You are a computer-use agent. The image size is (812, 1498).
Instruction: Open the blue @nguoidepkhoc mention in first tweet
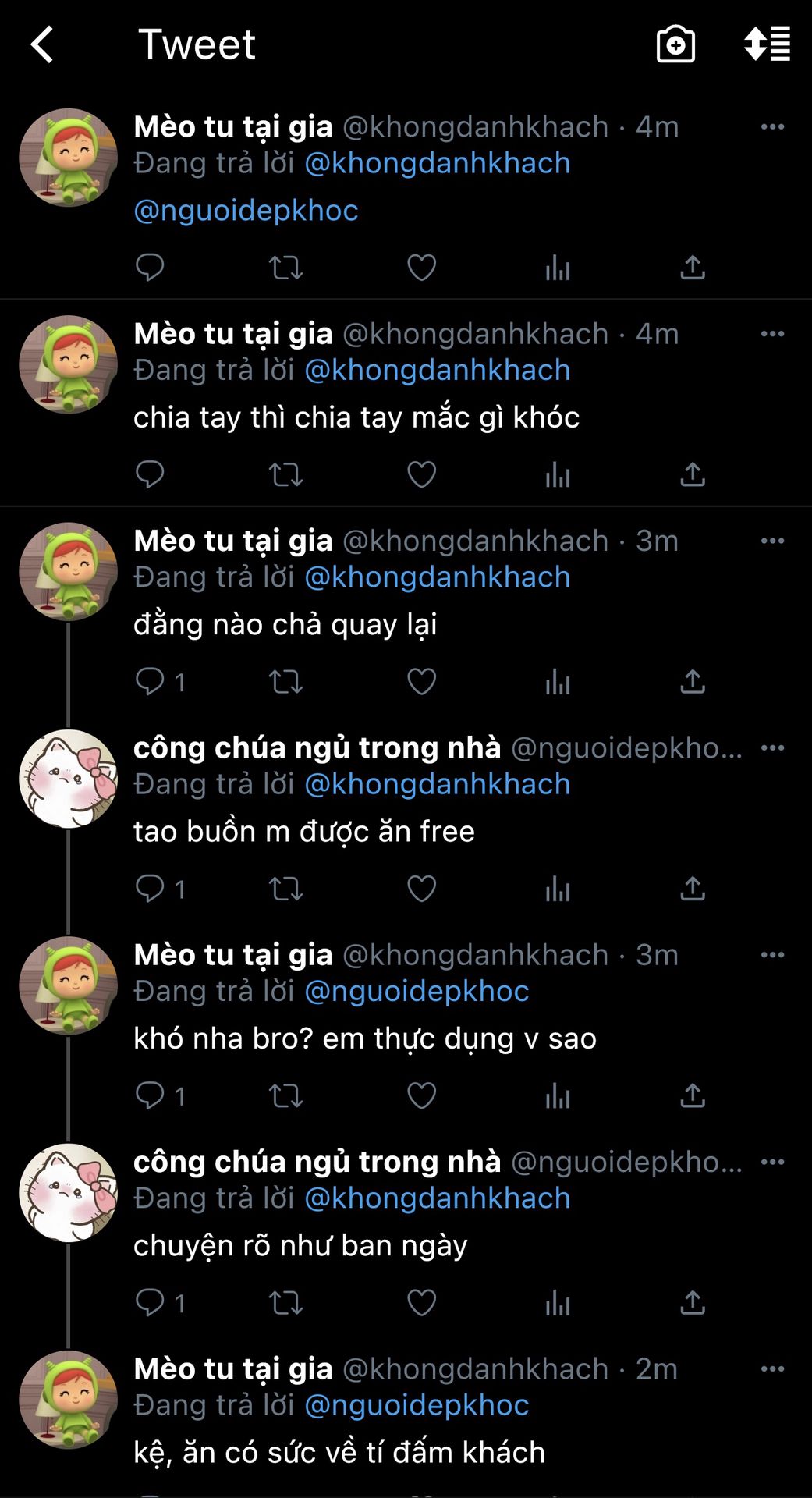click(246, 211)
